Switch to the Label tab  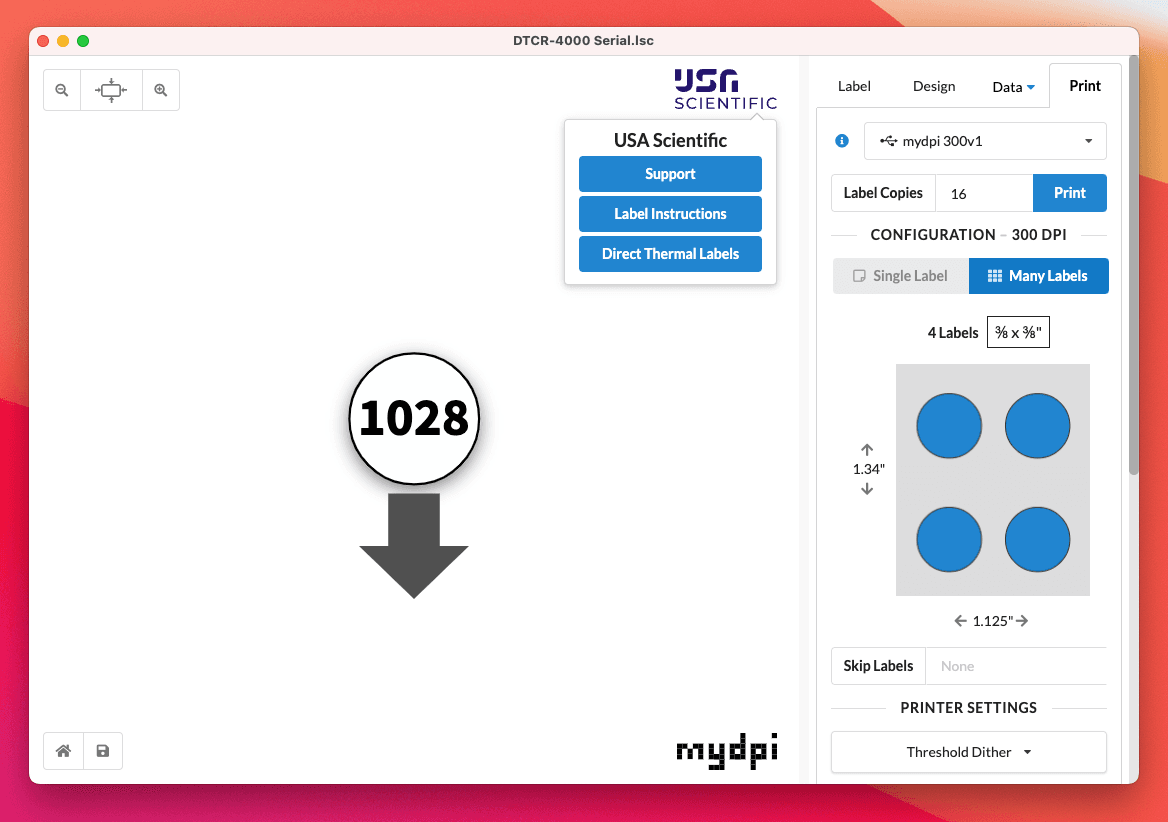854,87
